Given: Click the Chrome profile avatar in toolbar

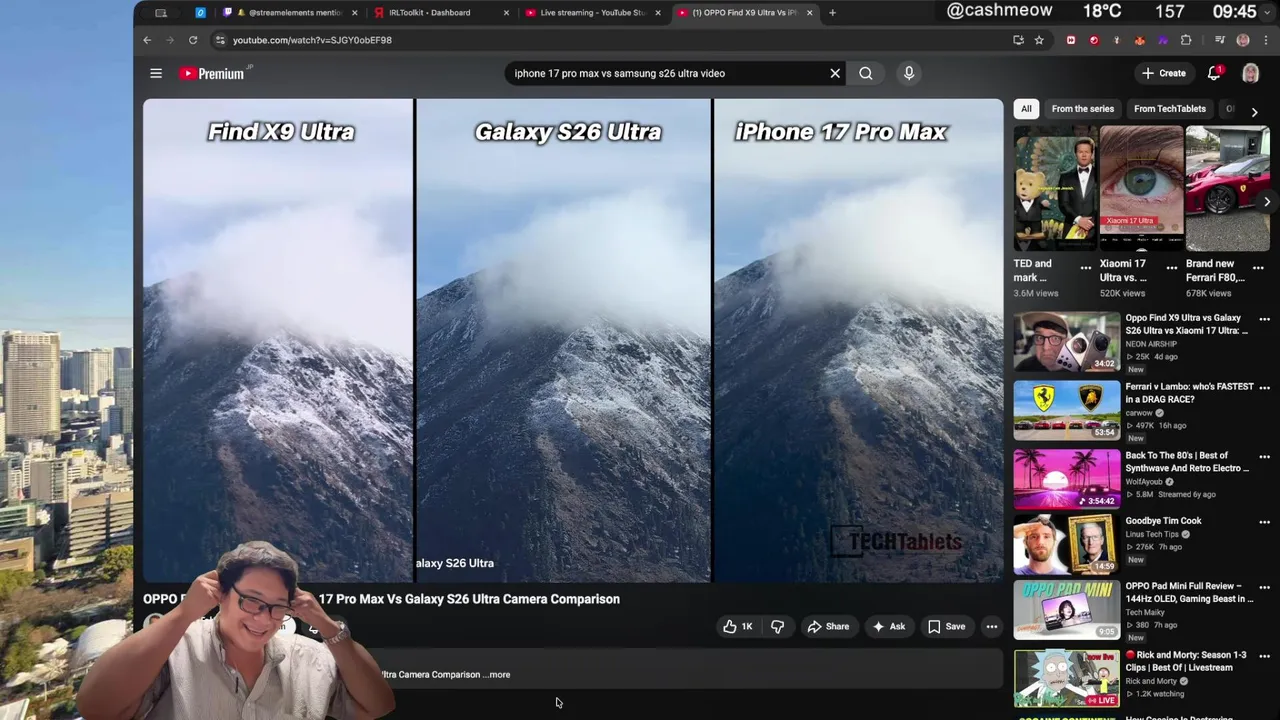Looking at the screenshot, I should 1243,40.
